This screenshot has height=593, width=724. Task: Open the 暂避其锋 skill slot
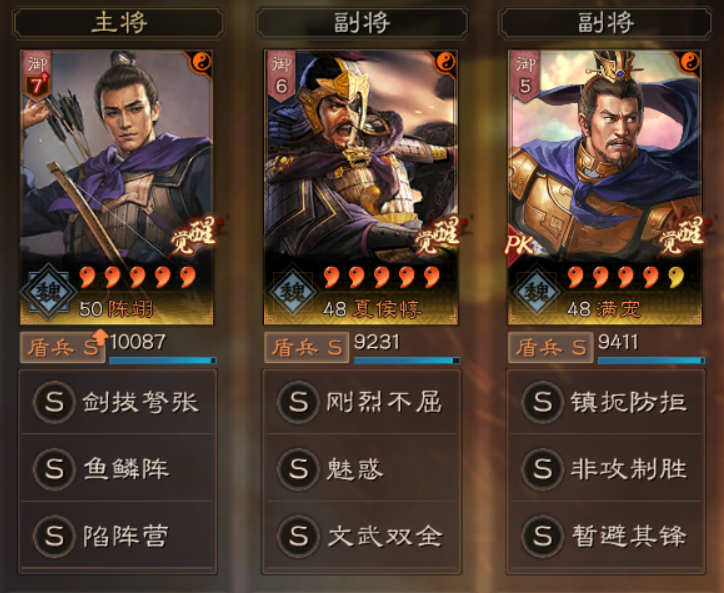tap(606, 536)
